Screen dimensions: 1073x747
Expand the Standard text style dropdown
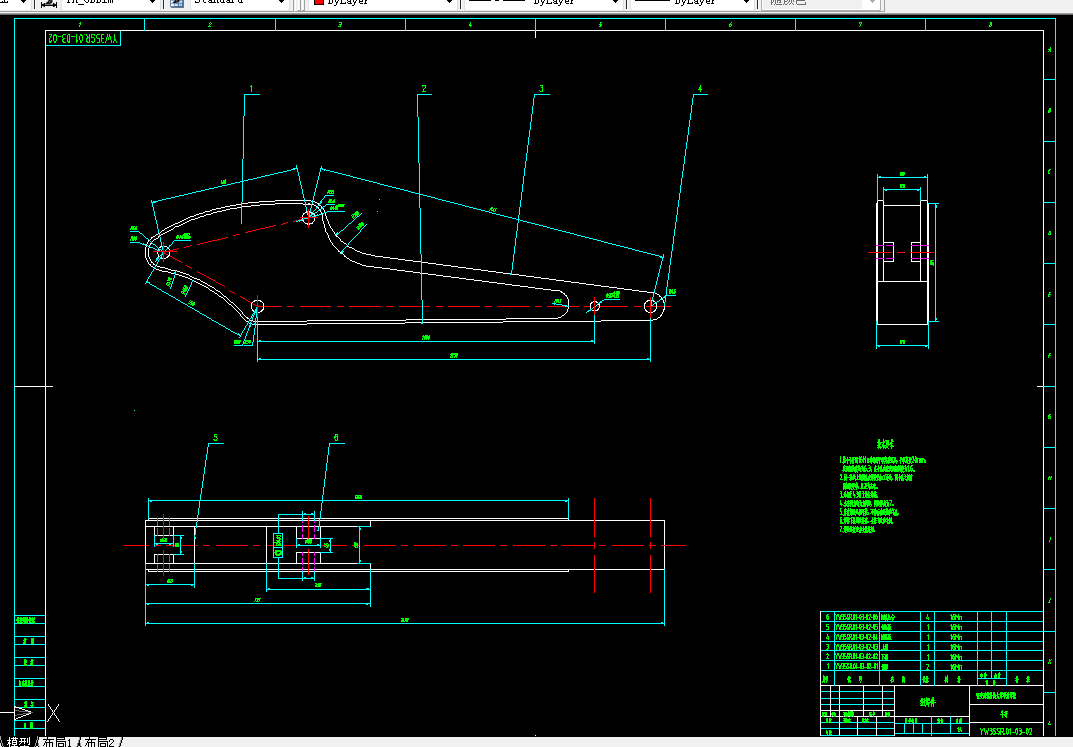(x=281, y=3)
